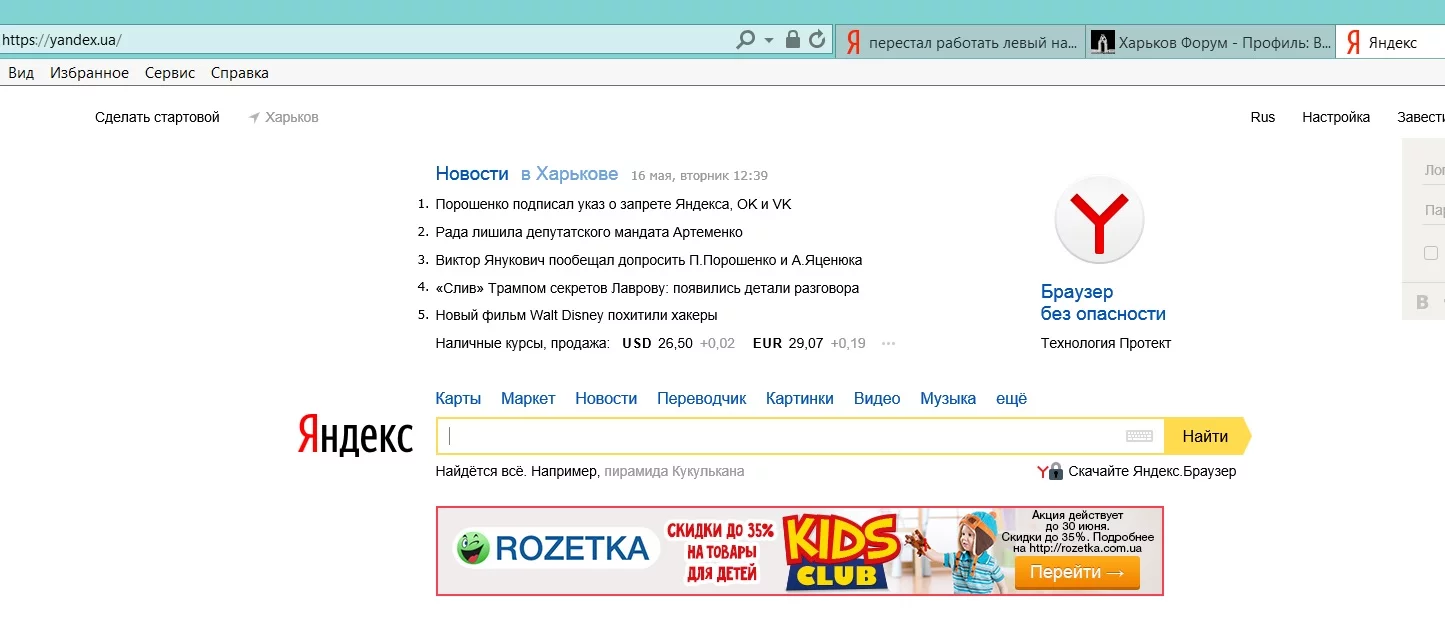The height and width of the screenshot is (627, 1445).
Task: Click 'Сделать стартовой' link
Action: click(x=157, y=117)
